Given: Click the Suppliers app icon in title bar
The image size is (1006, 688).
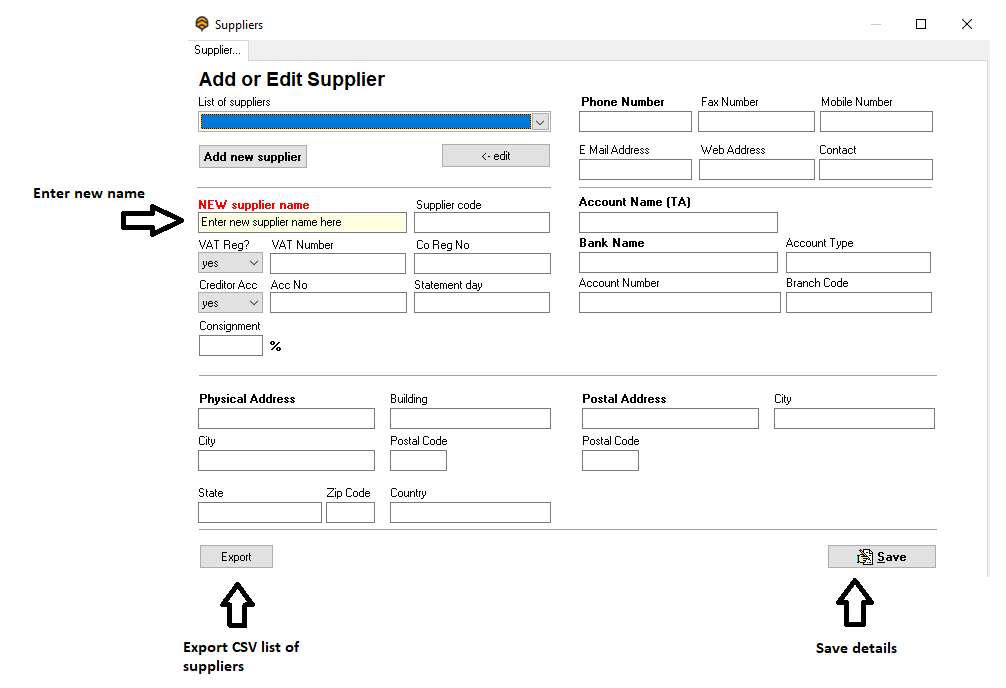Looking at the screenshot, I should [x=202, y=24].
